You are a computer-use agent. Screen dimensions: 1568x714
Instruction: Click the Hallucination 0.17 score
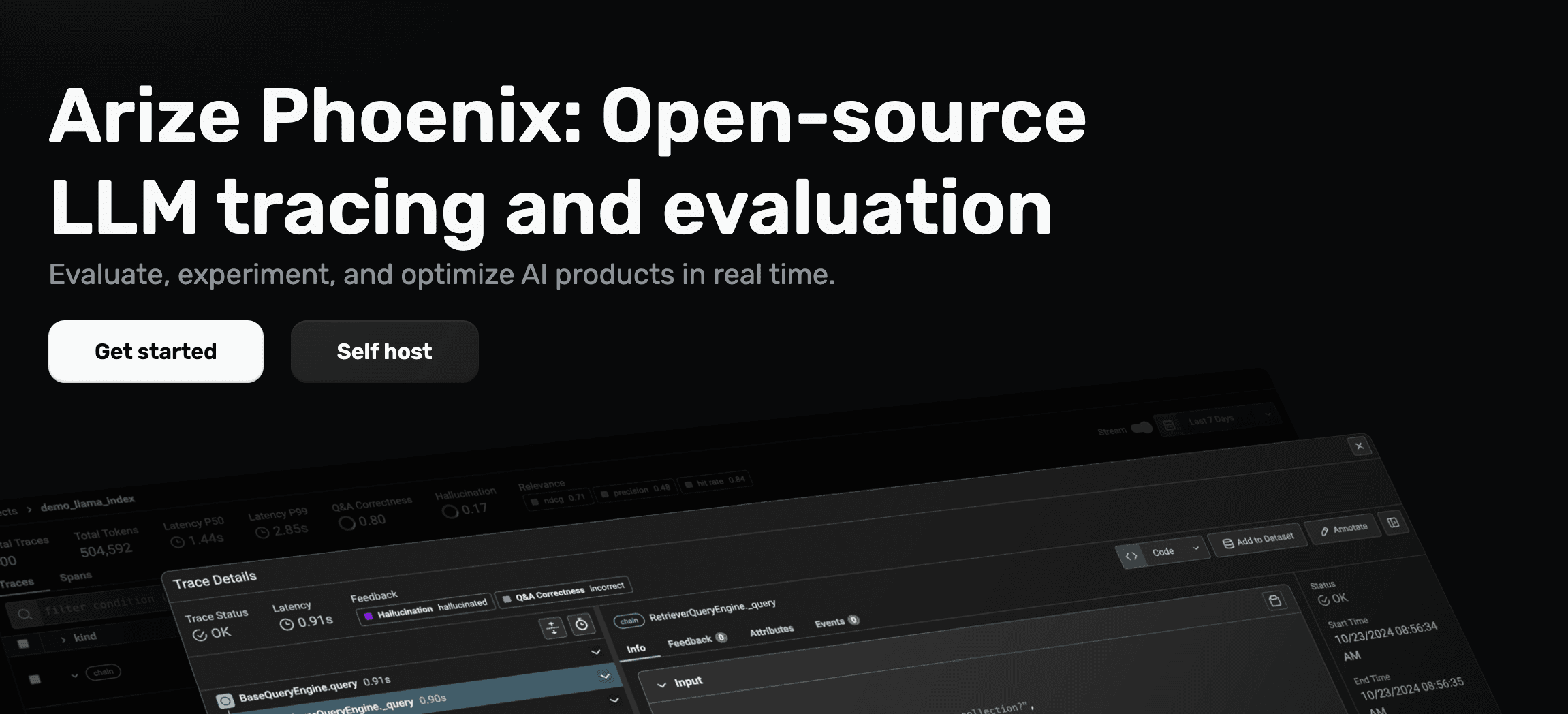[465, 510]
